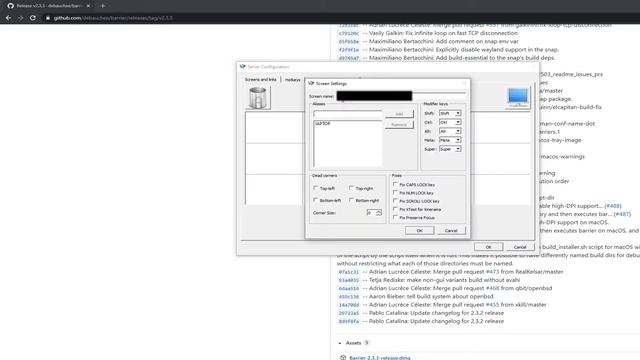Click the browser address bar URL
This screenshot has width=640, height=360.
[113, 18]
